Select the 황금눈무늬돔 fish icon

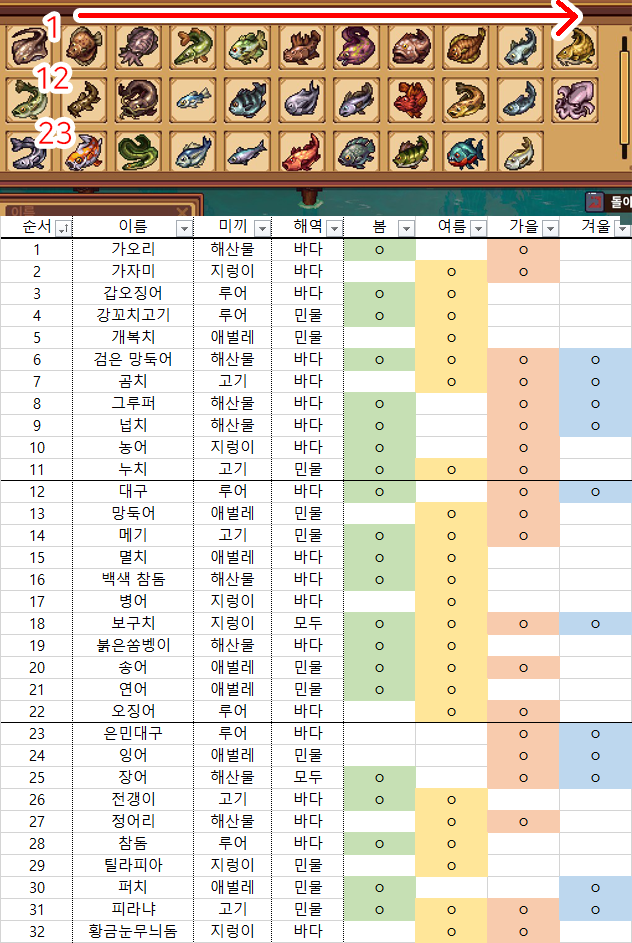521,152
